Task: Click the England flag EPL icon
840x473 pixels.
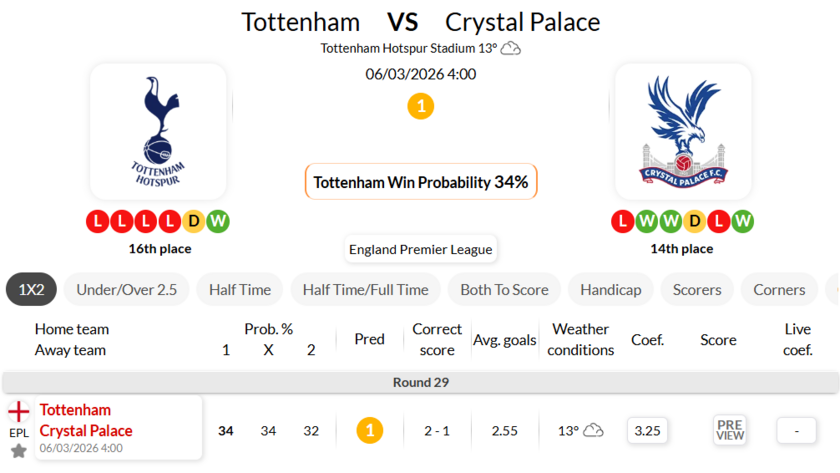Action: pos(18,412)
